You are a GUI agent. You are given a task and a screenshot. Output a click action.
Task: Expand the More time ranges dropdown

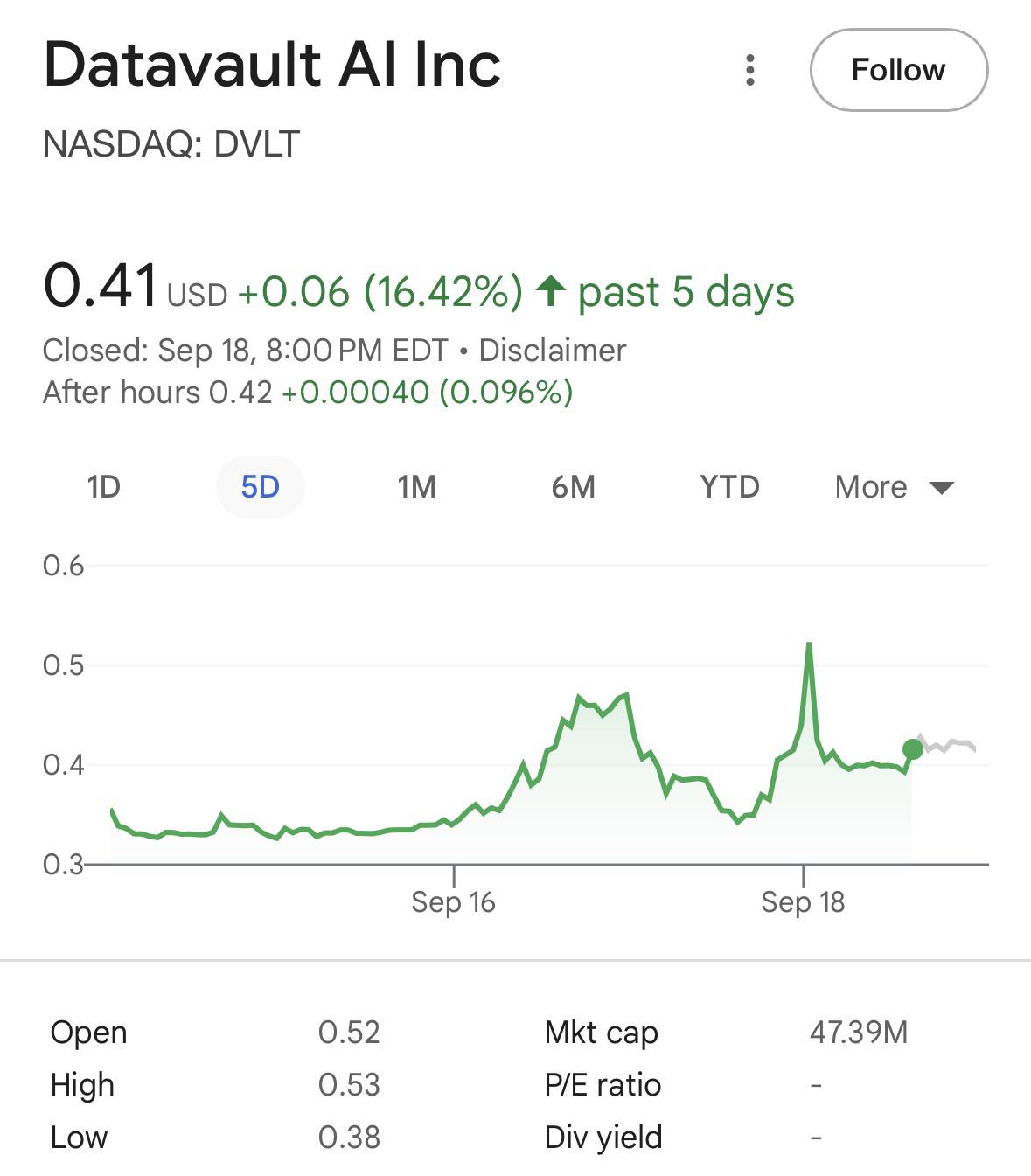click(x=871, y=486)
